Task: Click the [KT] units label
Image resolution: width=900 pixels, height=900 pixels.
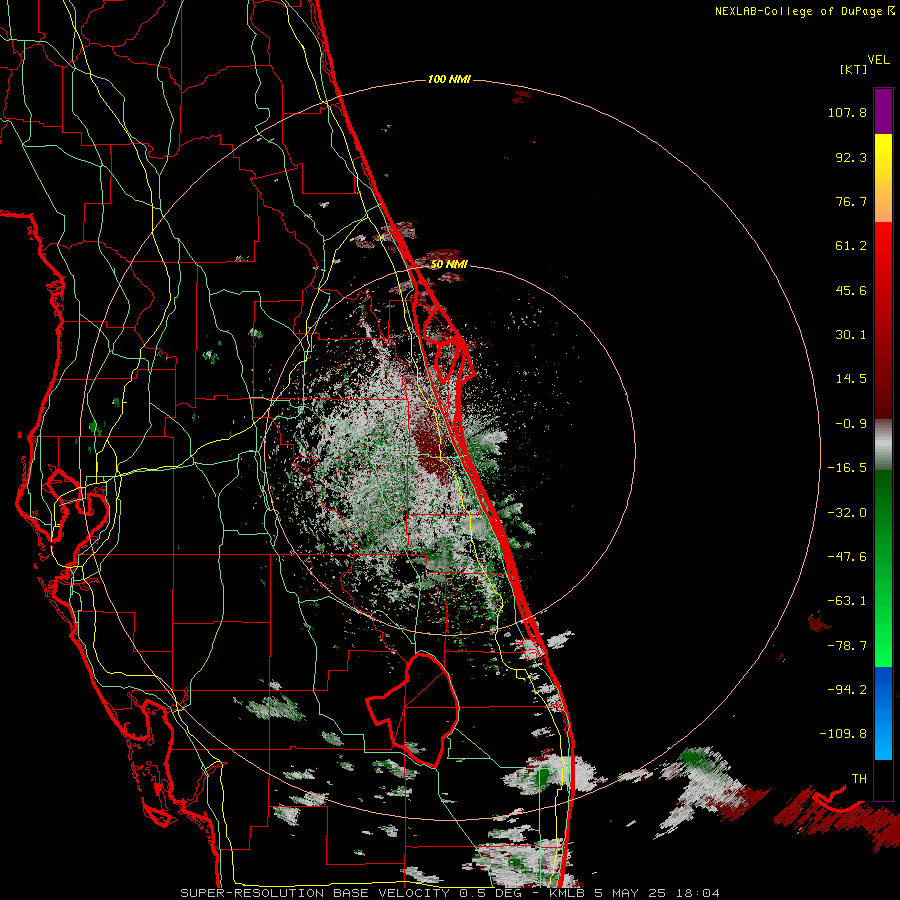Action: [x=854, y=69]
